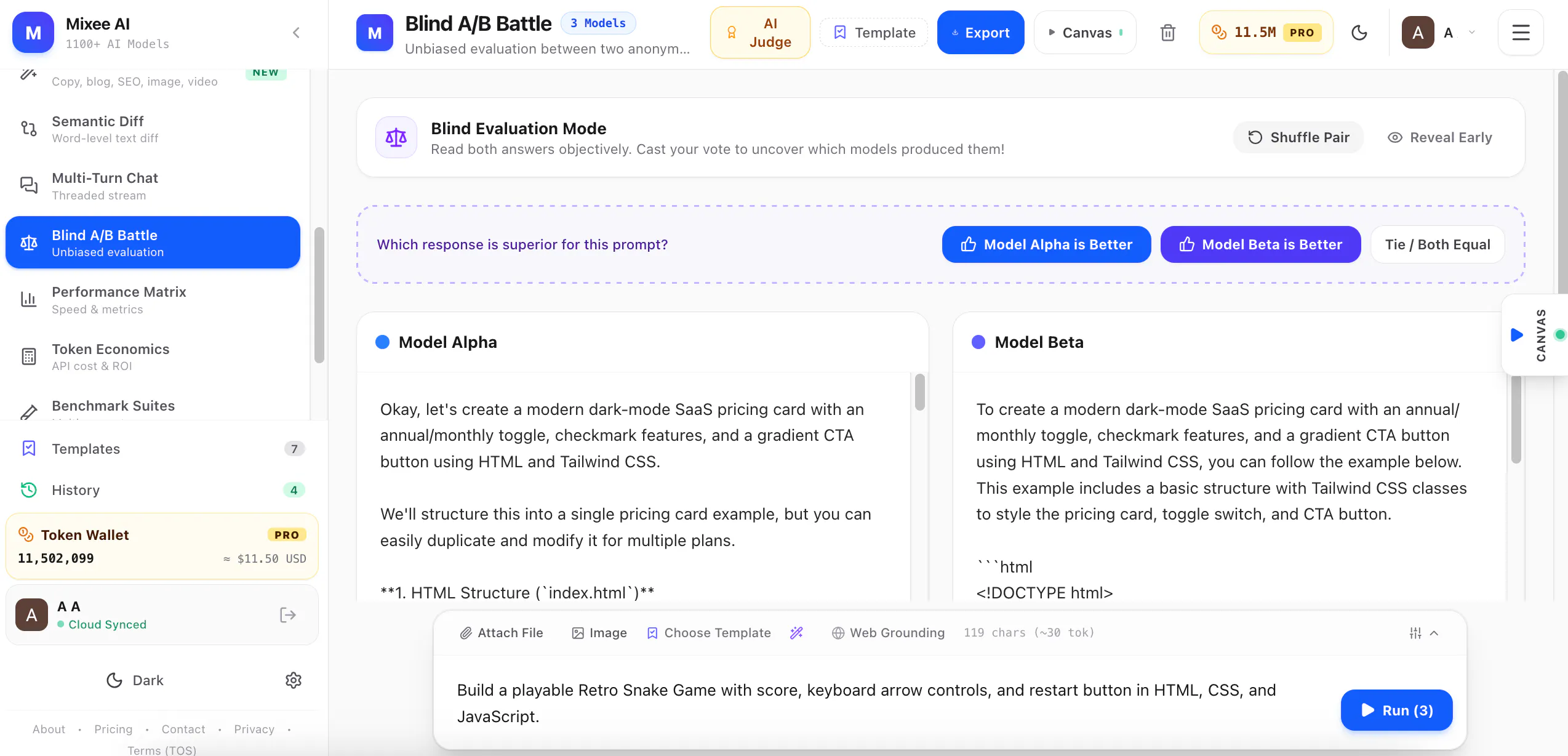Click Attach File
Image resolution: width=1568 pixels, height=756 pixels.
pos(502,633)
